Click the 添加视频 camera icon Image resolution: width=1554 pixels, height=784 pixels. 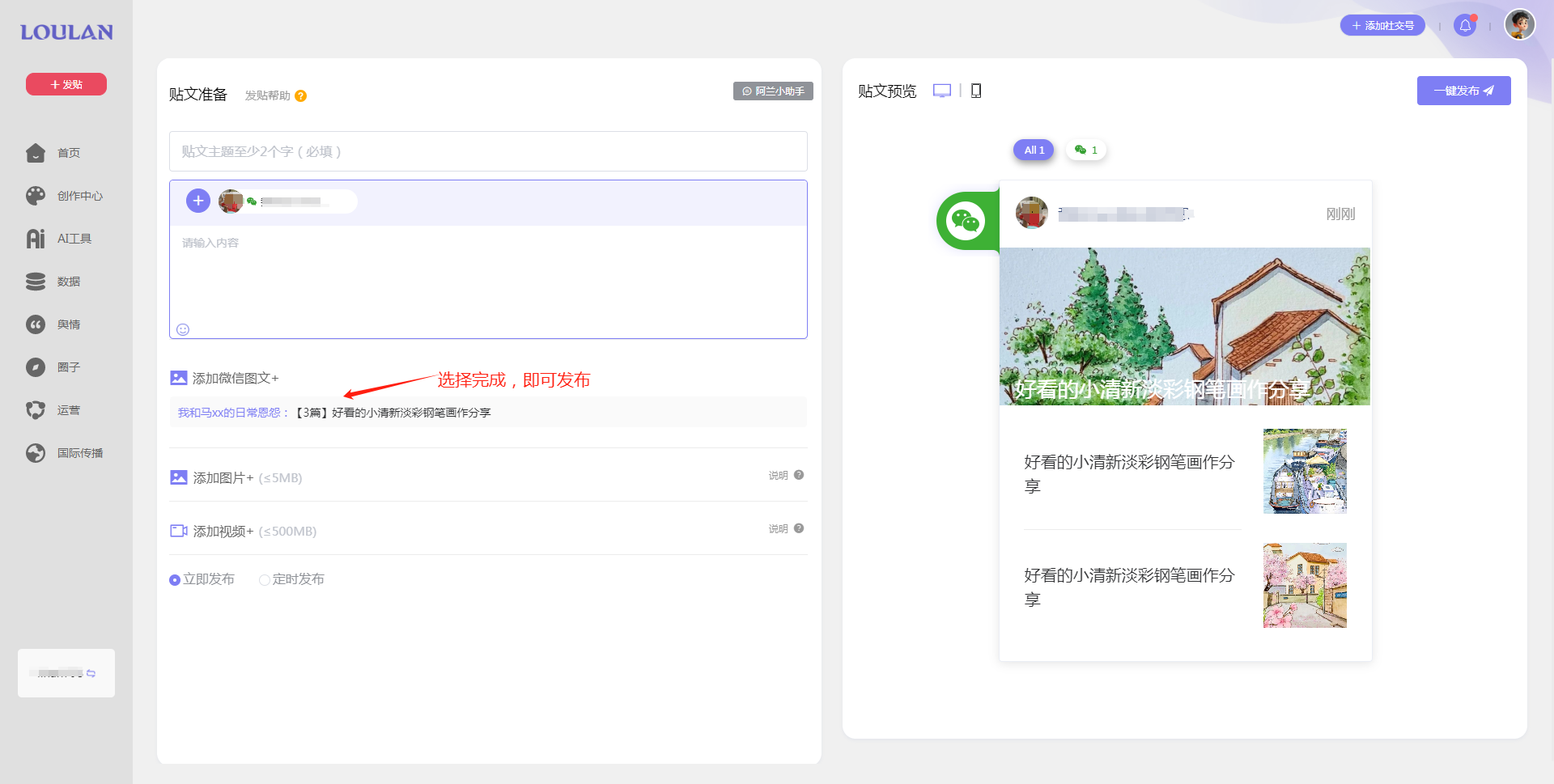(179, 531)
